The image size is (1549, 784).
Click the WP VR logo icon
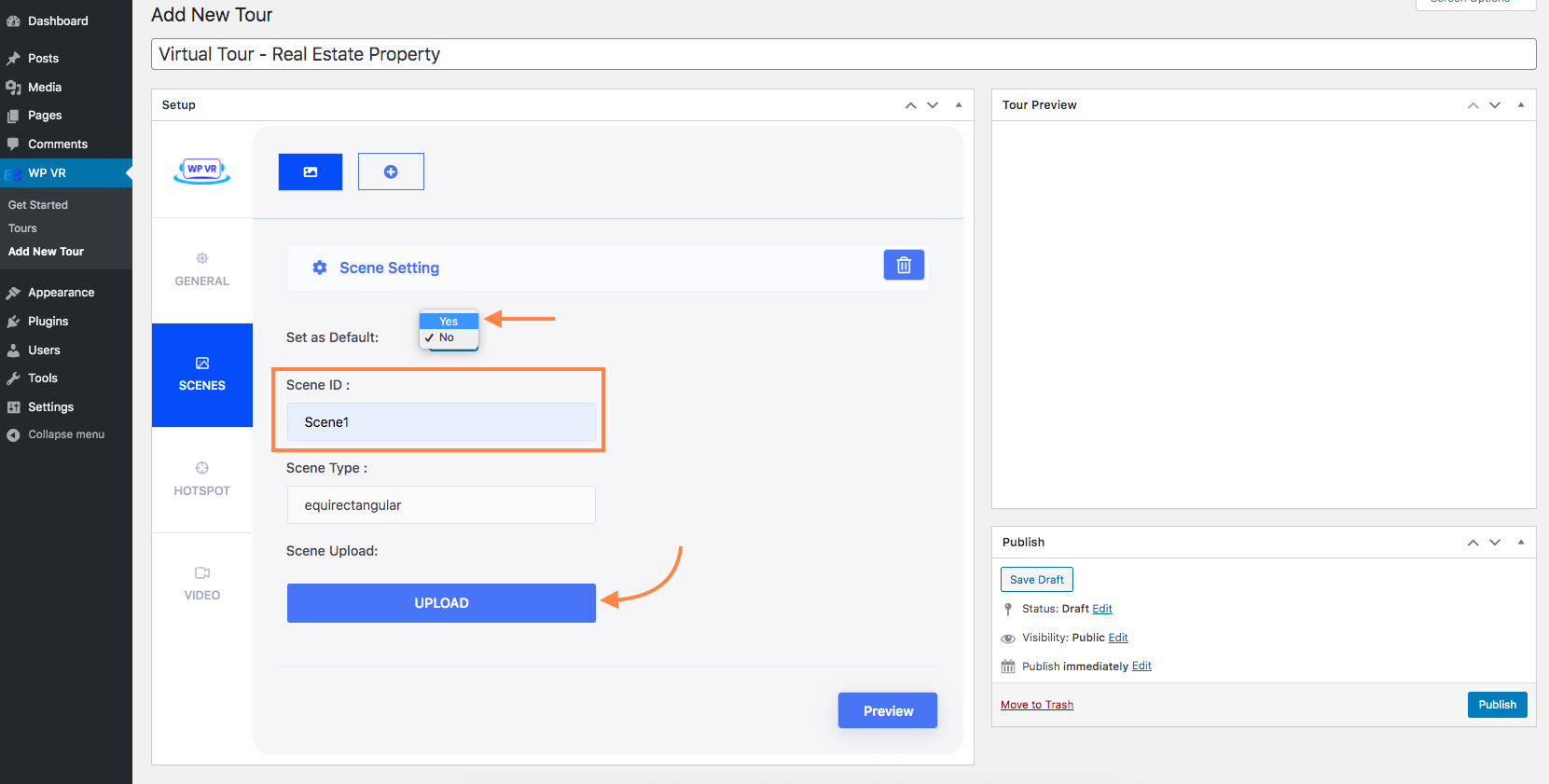coord(202,171)
